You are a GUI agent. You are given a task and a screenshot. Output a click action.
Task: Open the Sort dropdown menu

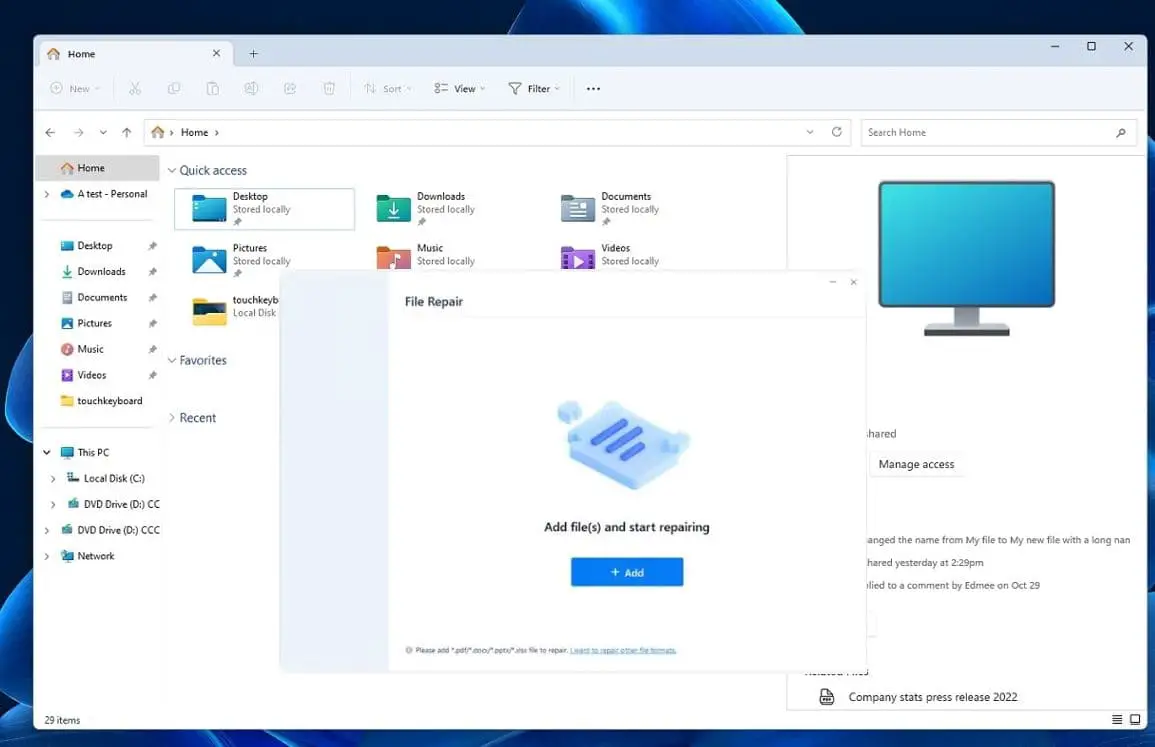[x=387, y=88]
